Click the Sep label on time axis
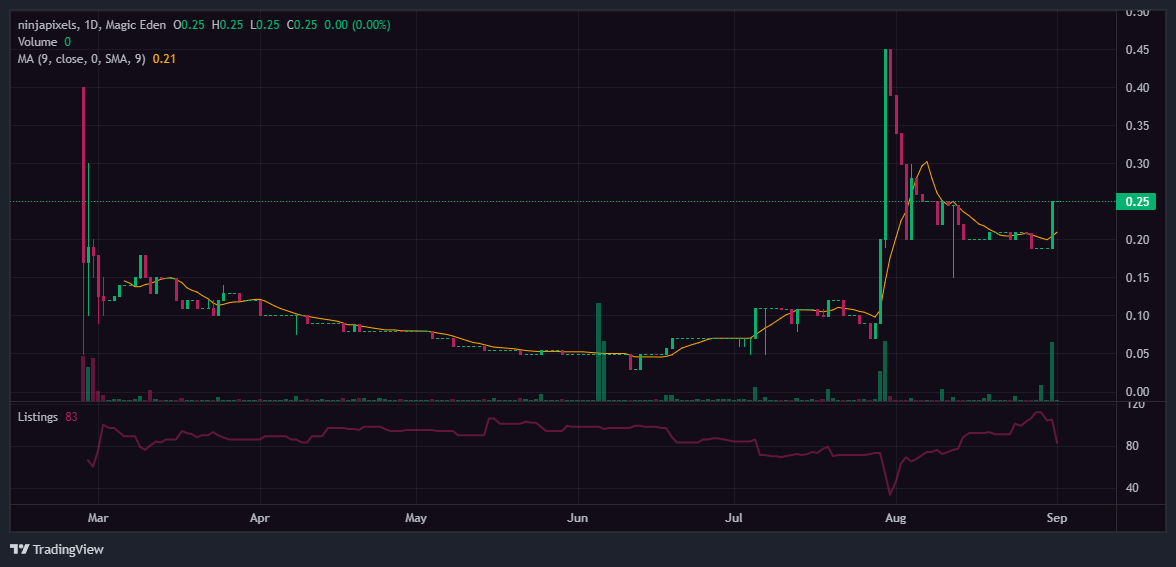 point(1056,519)
